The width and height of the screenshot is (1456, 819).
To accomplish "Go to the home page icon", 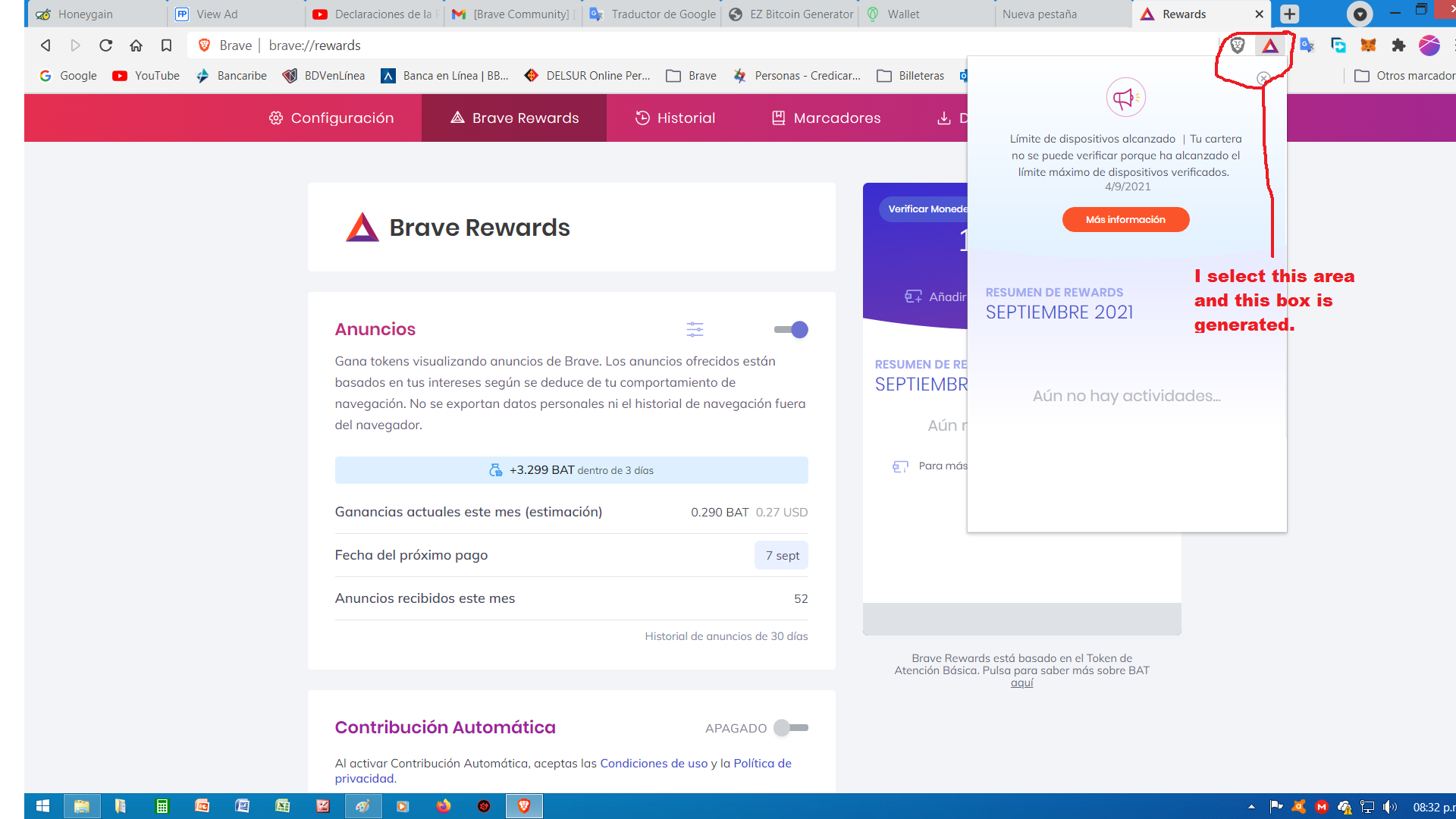I will 136,45.
